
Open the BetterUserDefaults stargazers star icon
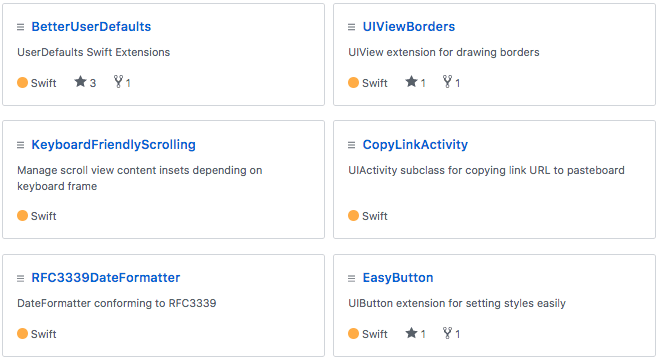click(80, 81)
